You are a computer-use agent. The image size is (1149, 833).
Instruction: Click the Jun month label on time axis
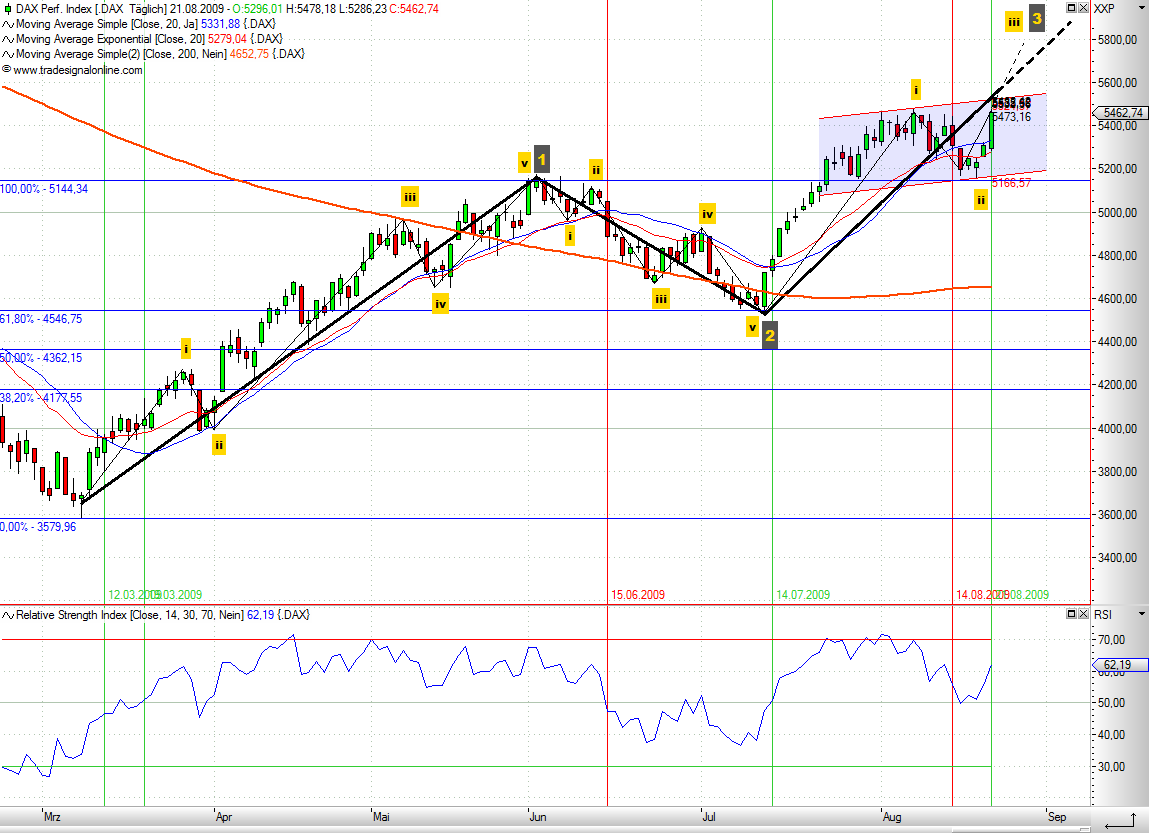[x=538, y=817]
